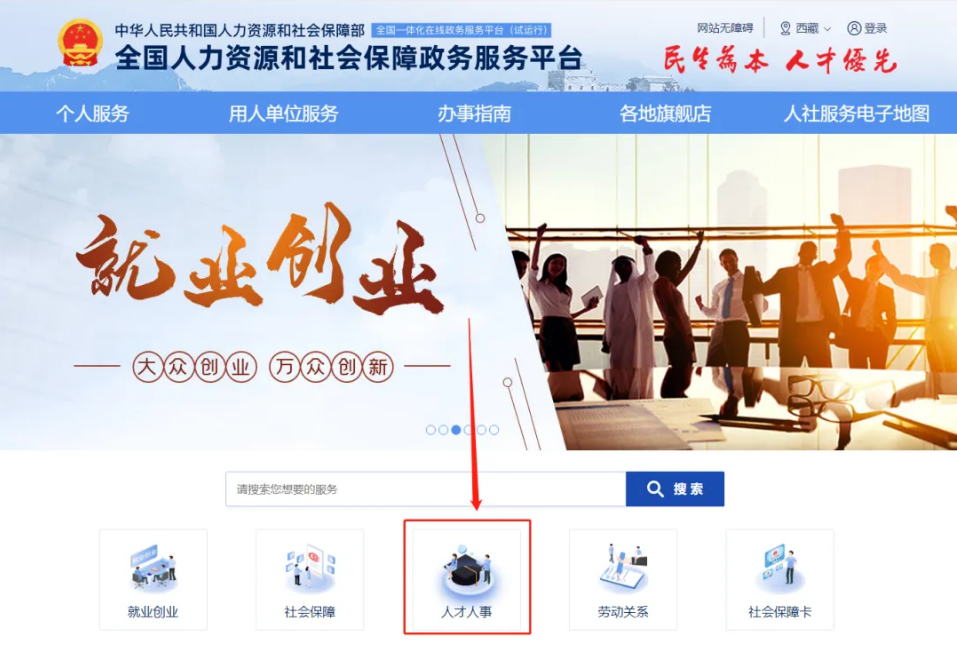Image resolution: width=957 pixels, height=653 pixels.
Task: Go to the 办事指南 tab
Action: pos(474,114)
